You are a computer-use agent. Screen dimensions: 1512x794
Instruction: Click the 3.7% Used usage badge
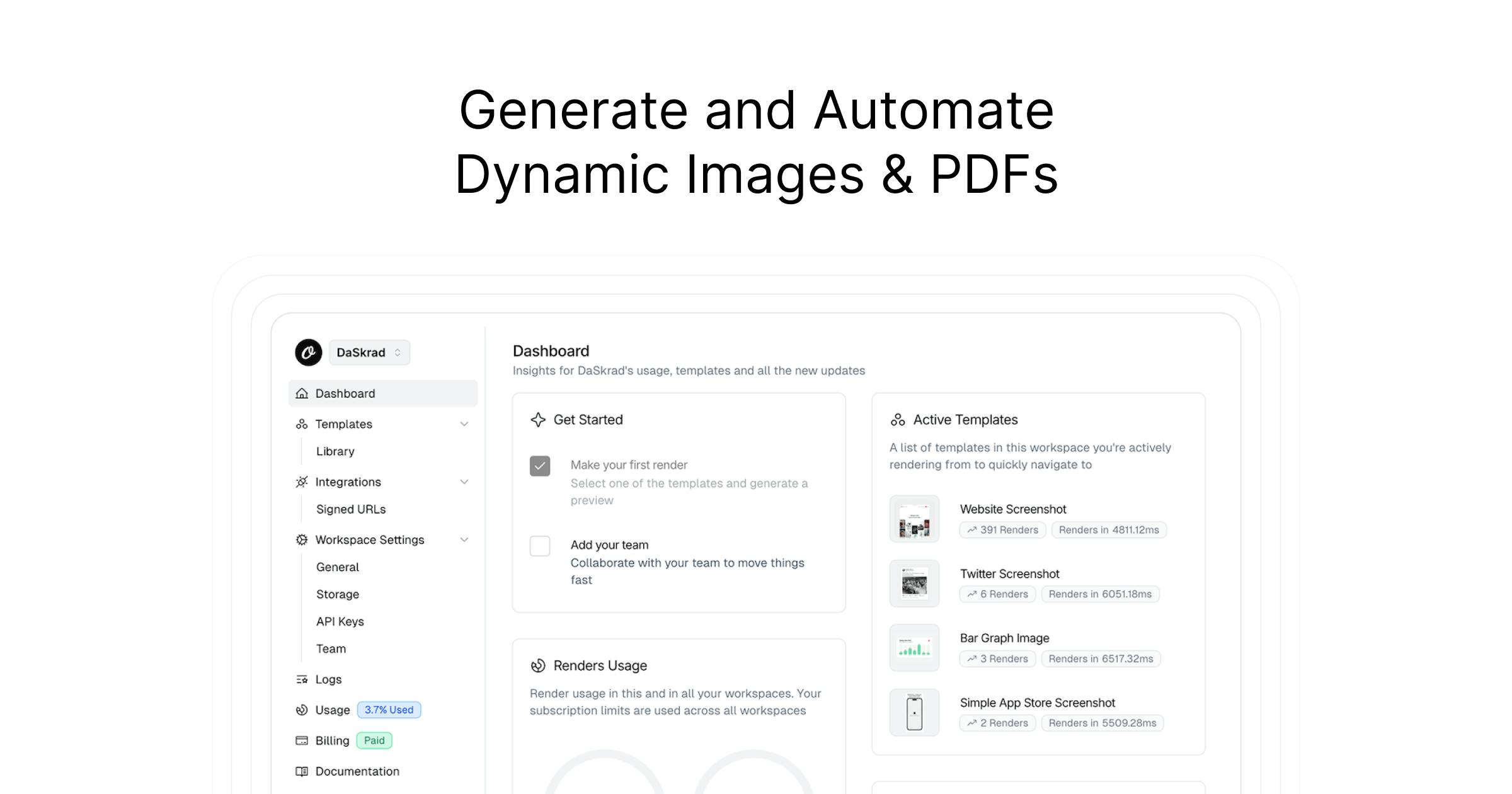(389, 710)
